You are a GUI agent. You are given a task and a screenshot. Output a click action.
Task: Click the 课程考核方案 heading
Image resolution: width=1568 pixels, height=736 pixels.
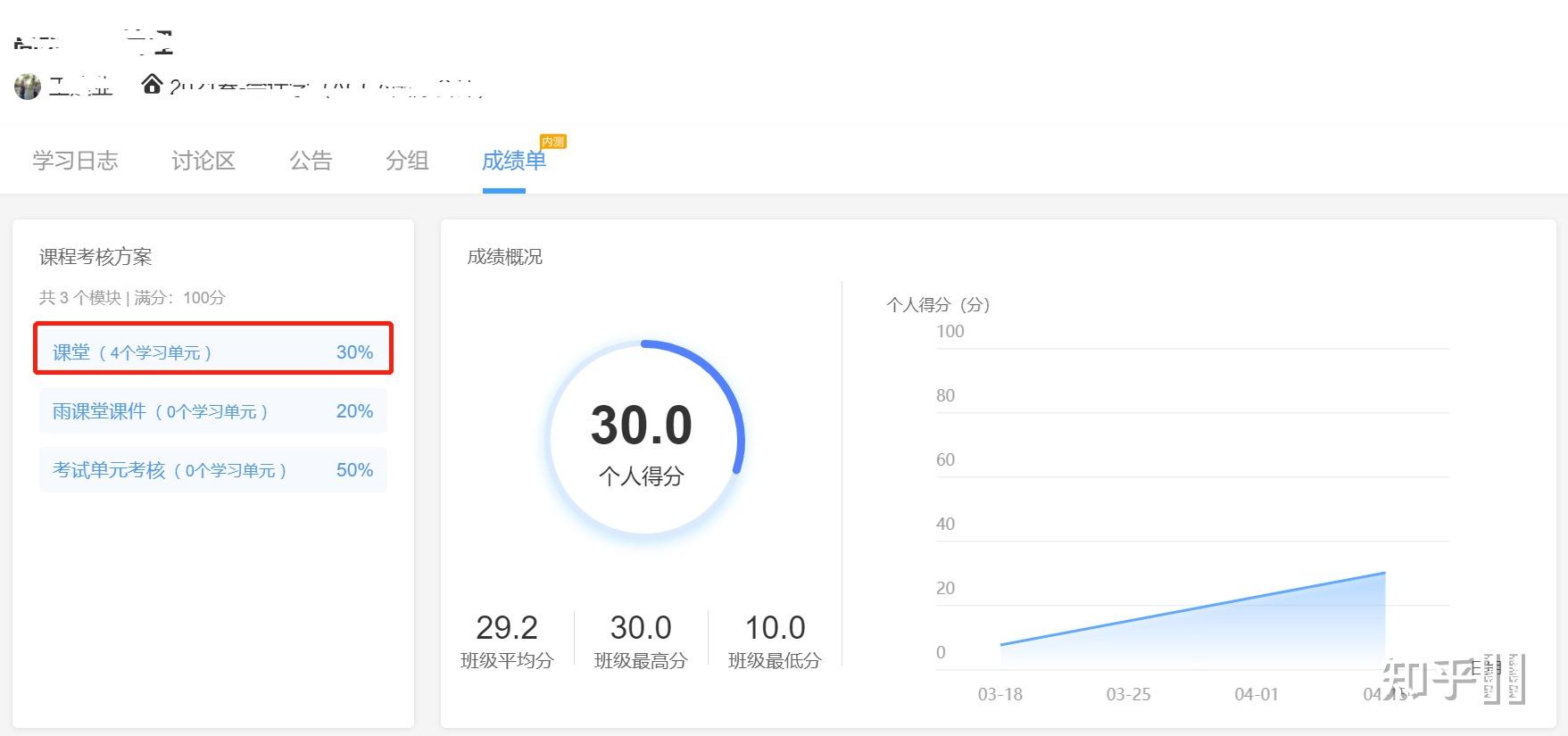pyautogui.click(x=95, y=257)
